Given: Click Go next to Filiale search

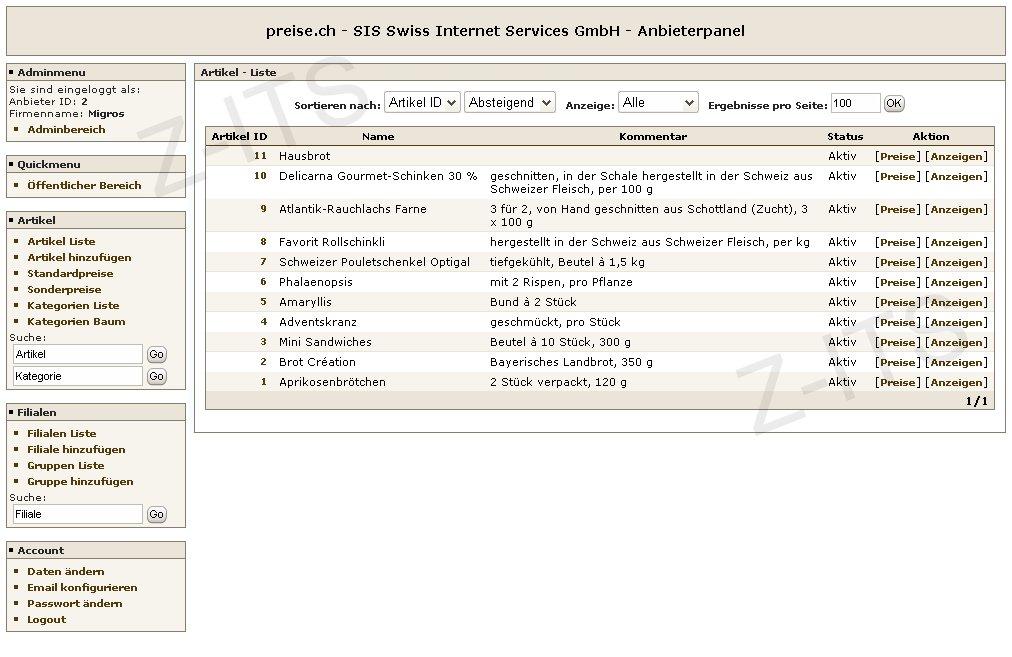Looking at the screenshot, I should (x=156, y=514).
